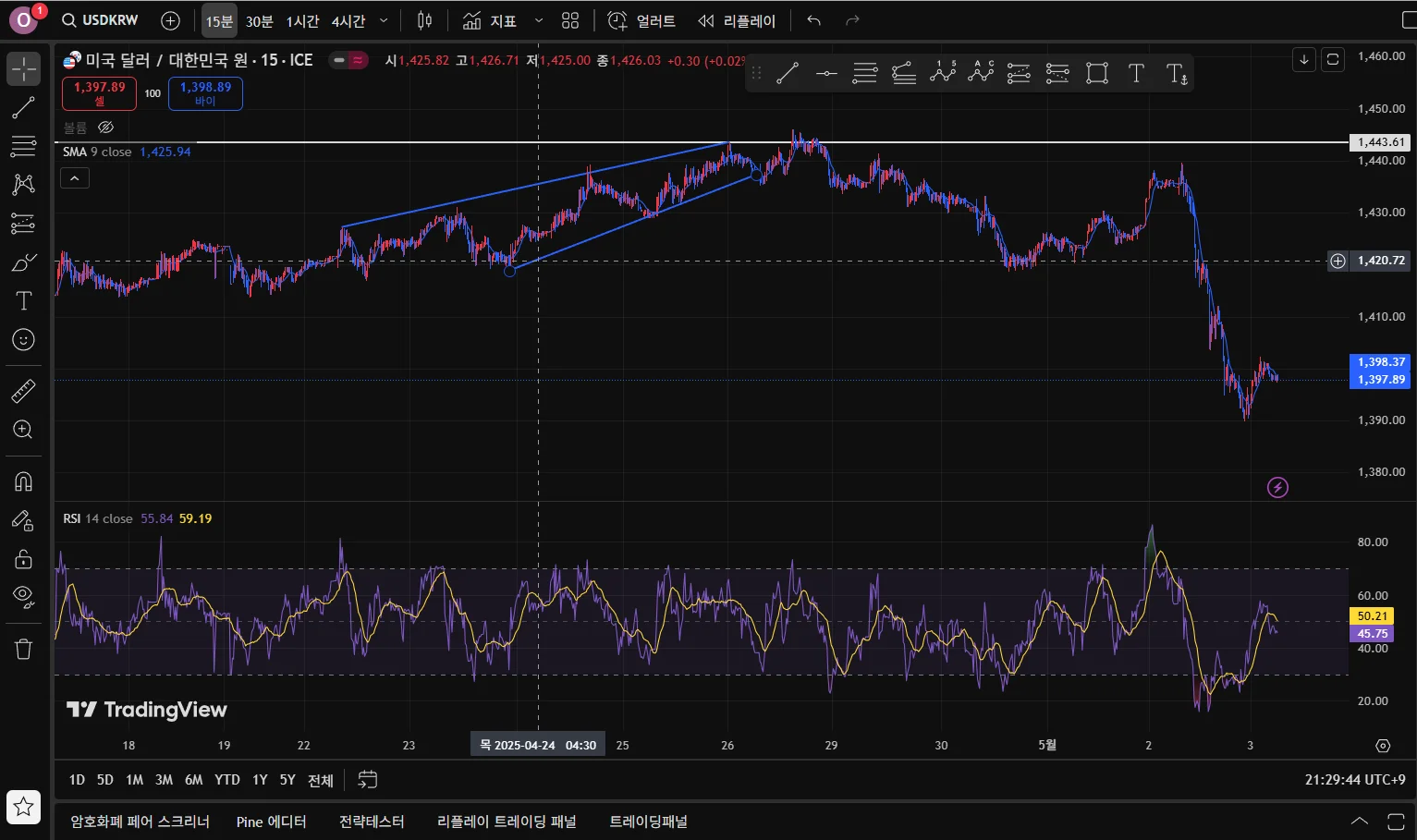Open the favorites star toolbar button
This screenshot has width=1417, height=840.
coord(24,807)
